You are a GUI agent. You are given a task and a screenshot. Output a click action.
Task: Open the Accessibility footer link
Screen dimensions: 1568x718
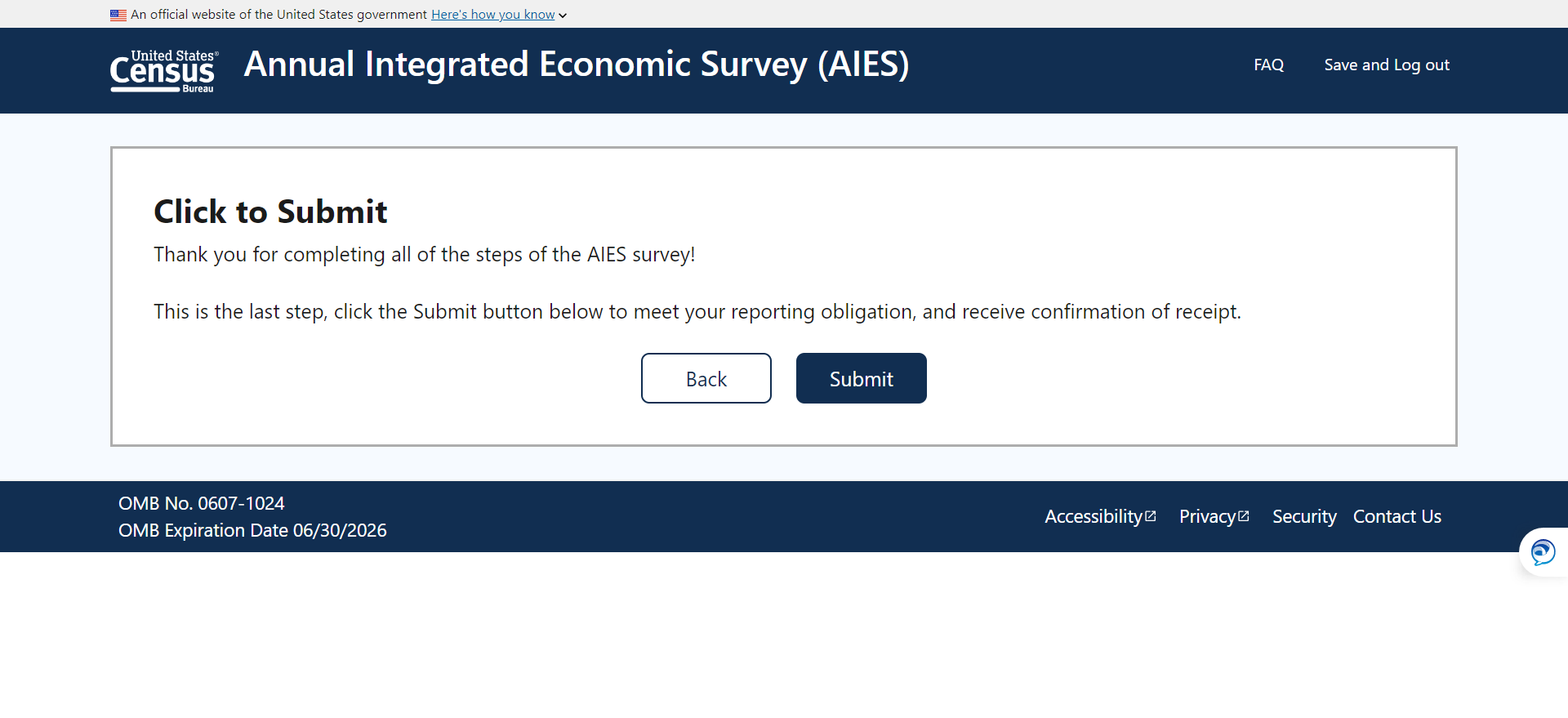click(1093, 517)
